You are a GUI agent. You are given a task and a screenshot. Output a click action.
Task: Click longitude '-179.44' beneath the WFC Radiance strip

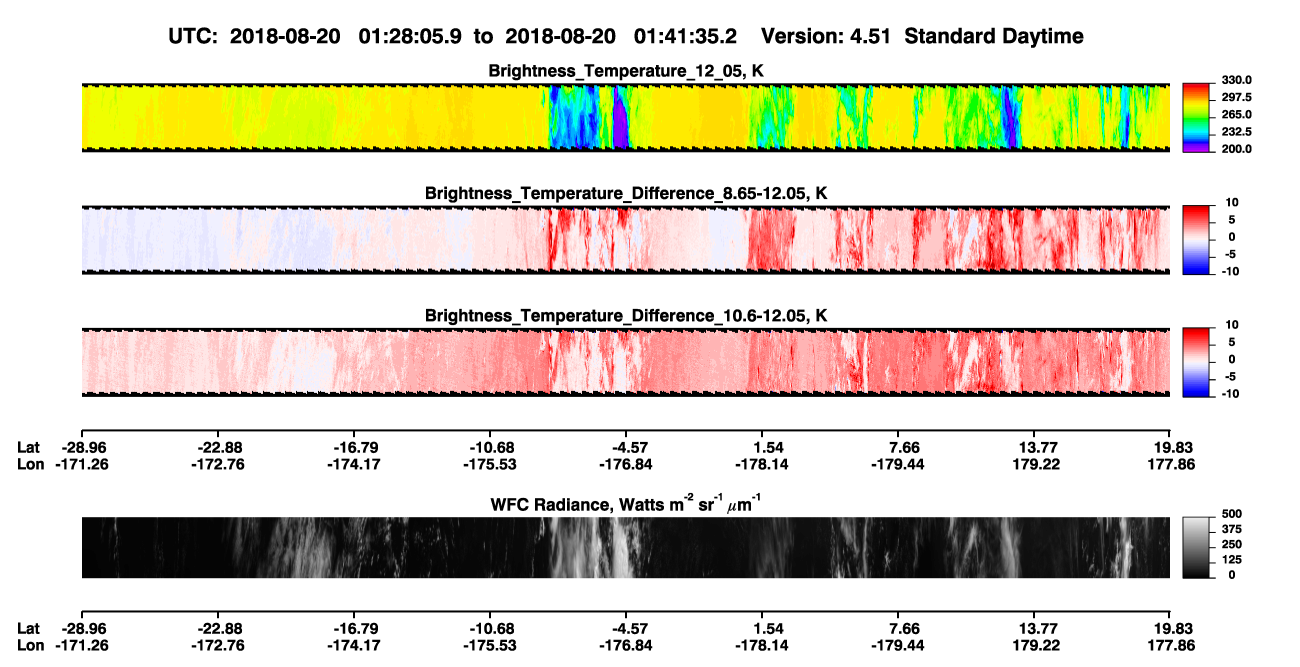[x=898, y=646]
